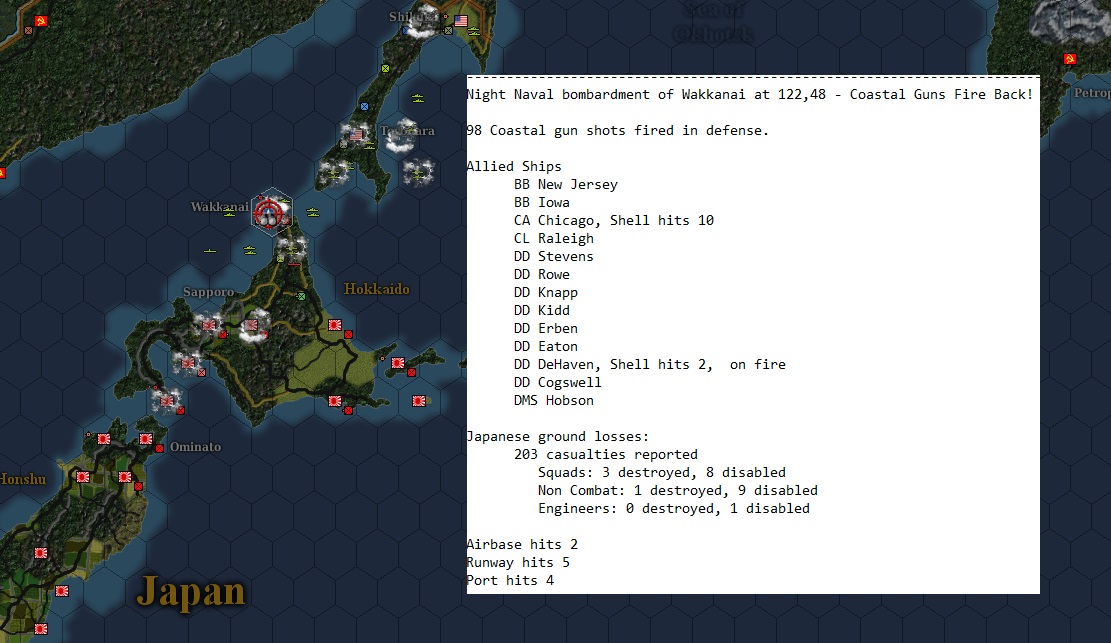Select the yellow-green unit marker on northern Sakhalin
This screenshot has width=1111, height=643.
tap(385, 69)
